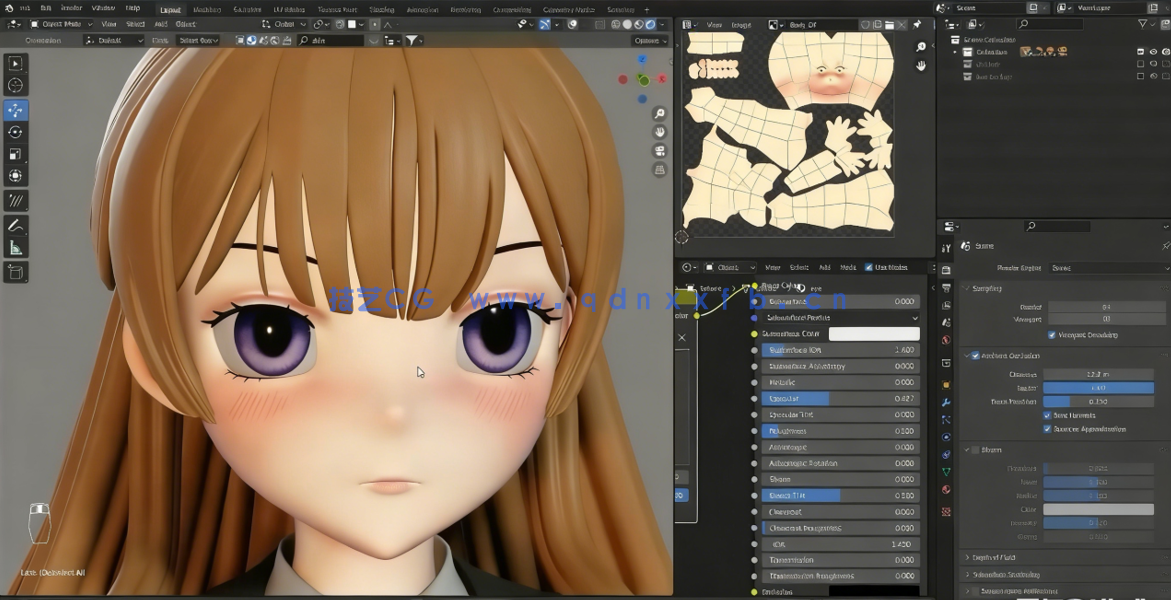The image size is (1171, 600).
Task: Click the Use Nodes button in the shader editor
Action: tap(888, 267)
